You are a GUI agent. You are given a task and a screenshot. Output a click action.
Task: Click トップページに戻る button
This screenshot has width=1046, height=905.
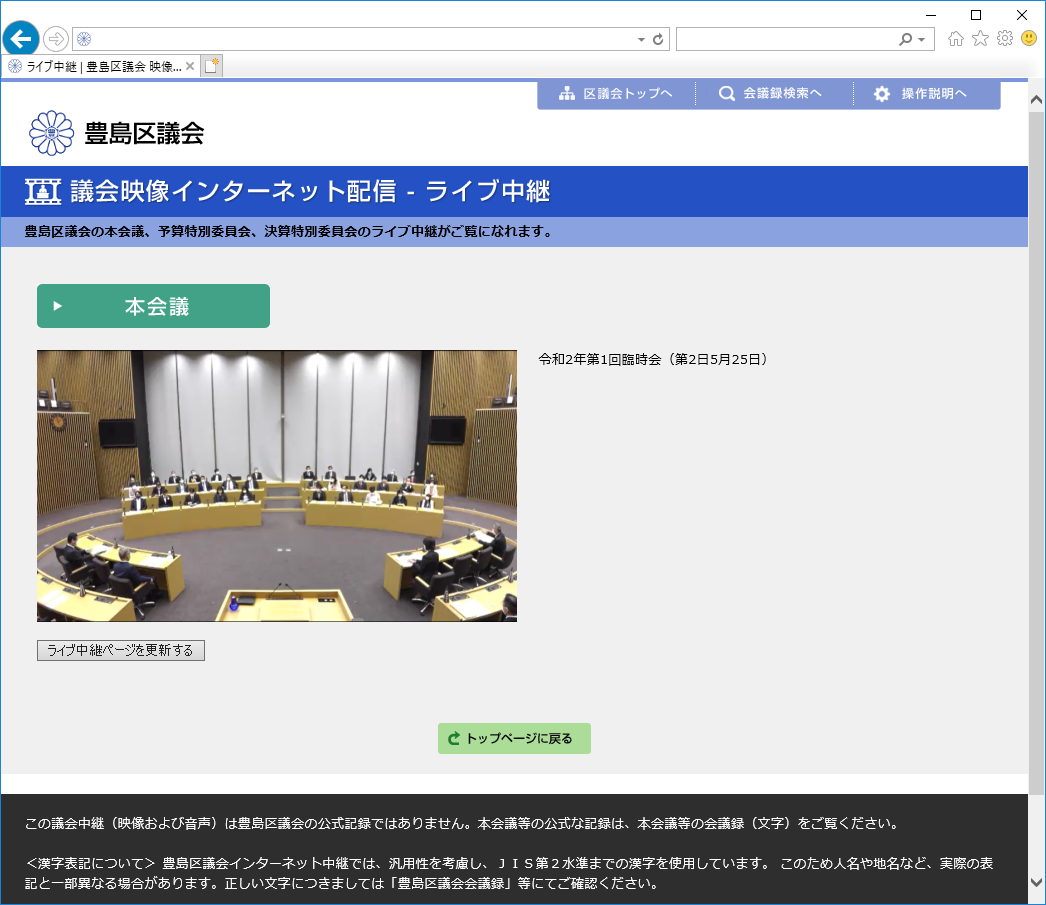[514, 738]
